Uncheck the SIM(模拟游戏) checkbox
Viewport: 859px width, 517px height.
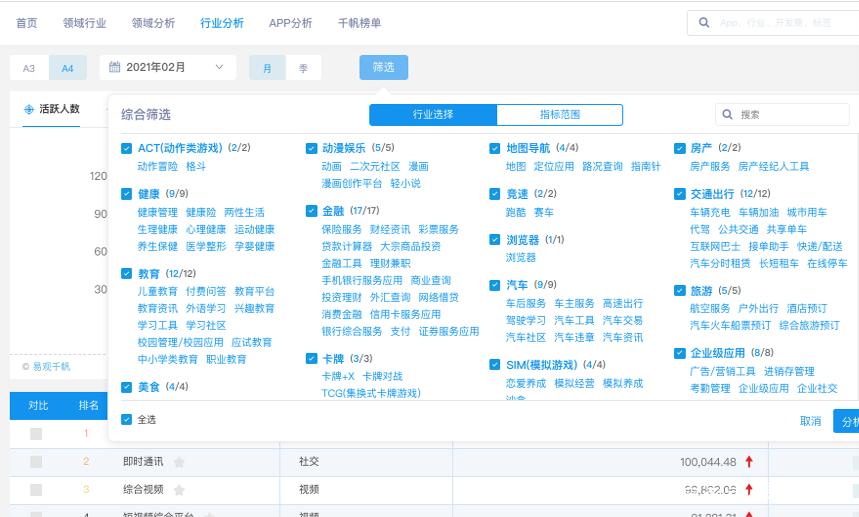[x=495, y=365]
